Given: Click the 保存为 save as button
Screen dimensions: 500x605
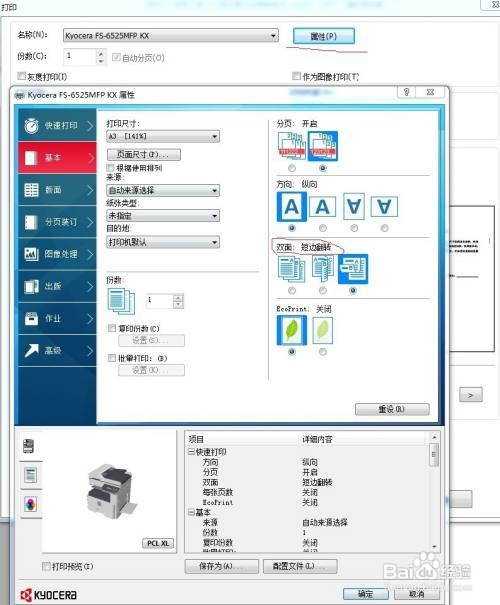Looking at the screenshot, I should (221, 566).
